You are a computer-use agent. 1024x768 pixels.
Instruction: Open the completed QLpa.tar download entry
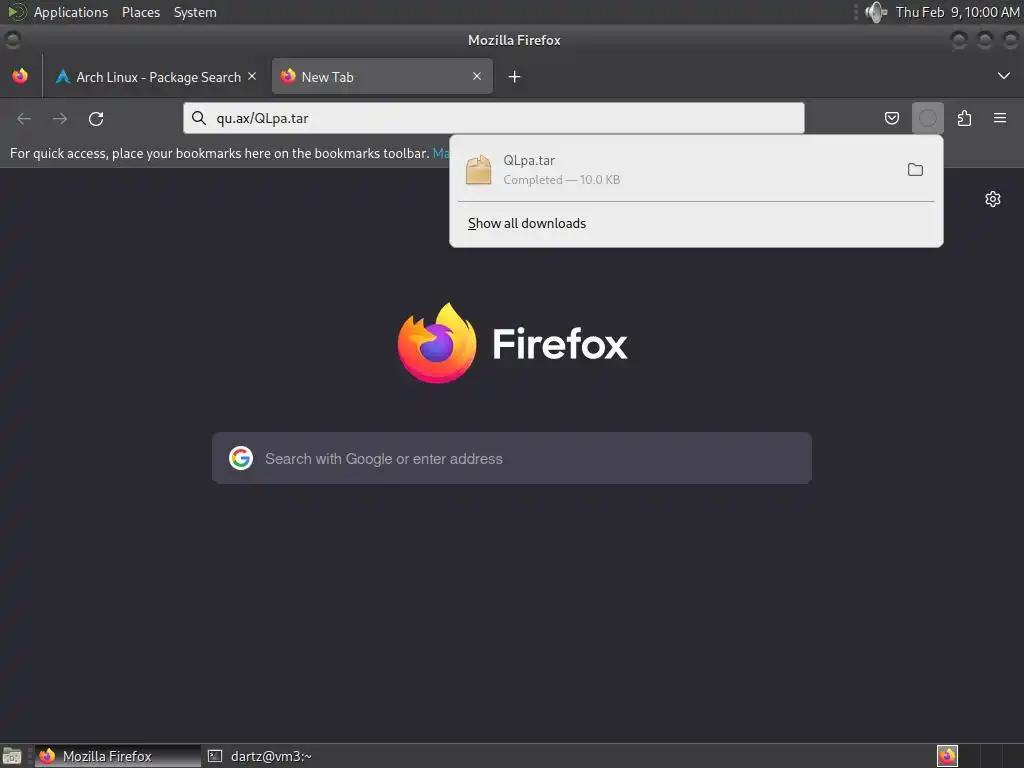point(678,170)
